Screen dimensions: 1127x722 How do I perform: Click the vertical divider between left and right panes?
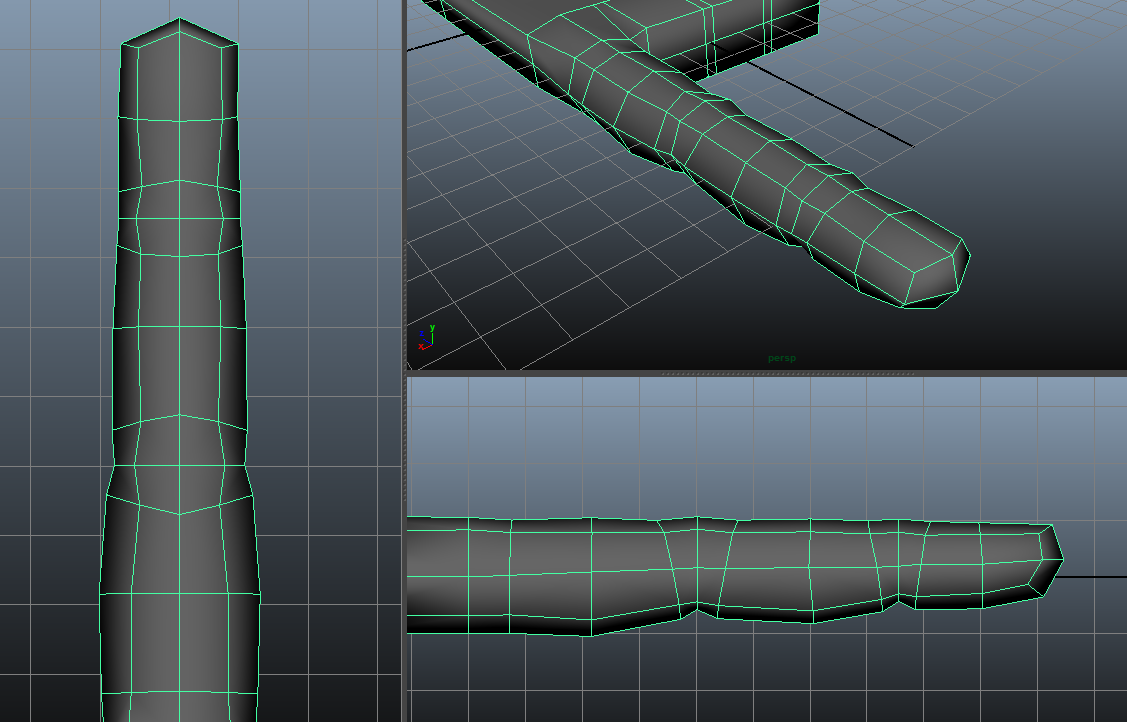pyautogui.click(x=404, y=360)
